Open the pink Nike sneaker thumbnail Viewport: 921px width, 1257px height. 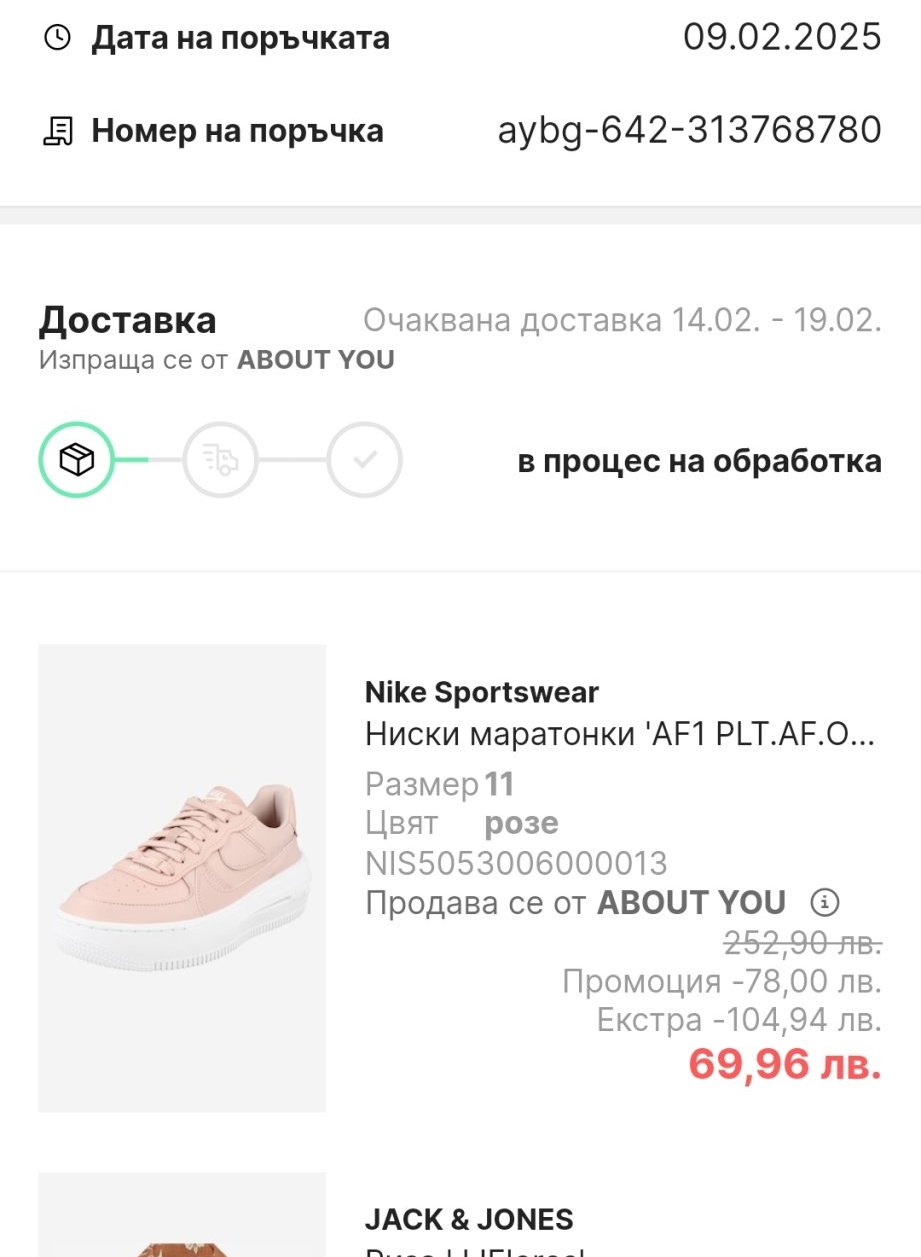pos(182,878)
